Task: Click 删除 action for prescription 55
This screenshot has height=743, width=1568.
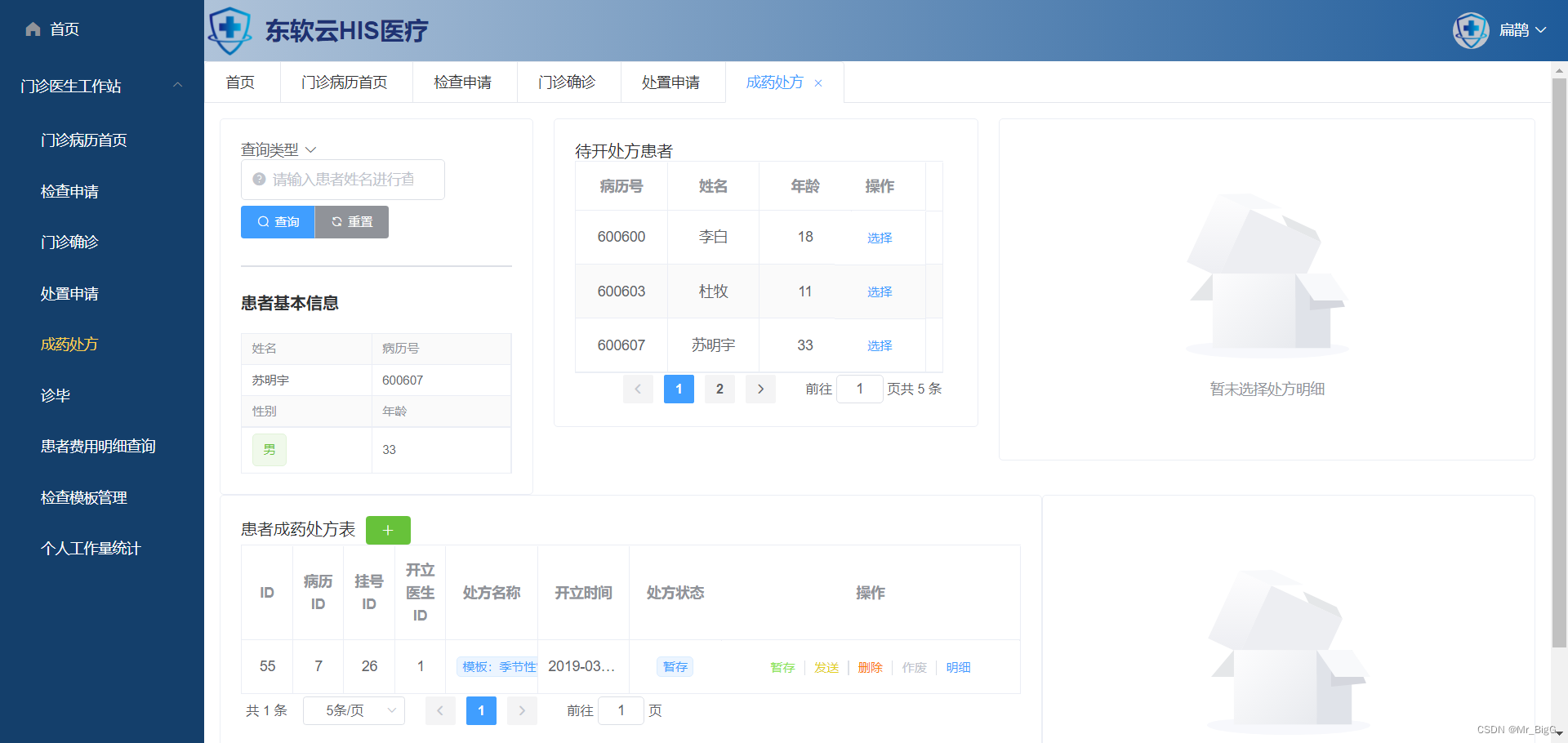Action: (871, 668)
